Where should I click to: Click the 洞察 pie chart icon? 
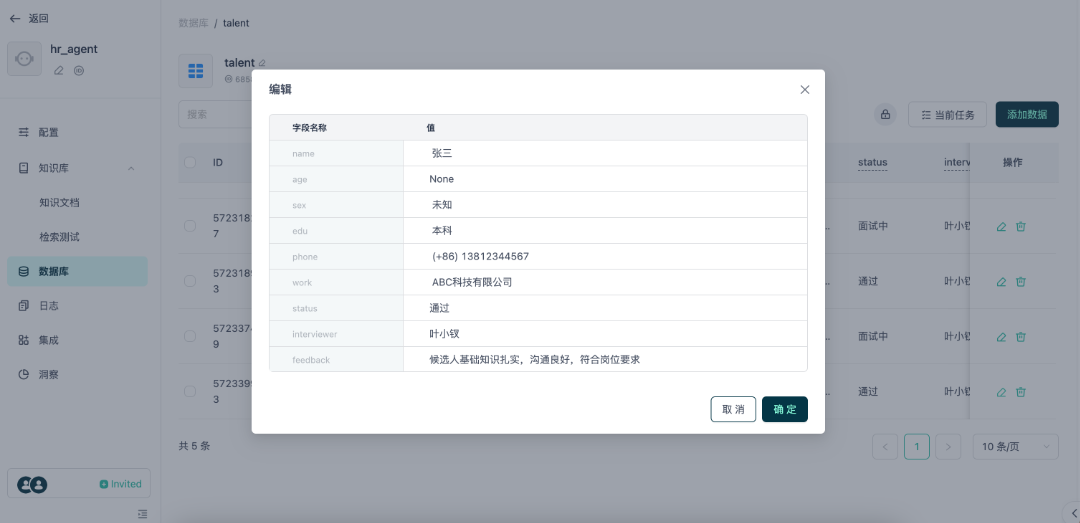coord(23,375)
